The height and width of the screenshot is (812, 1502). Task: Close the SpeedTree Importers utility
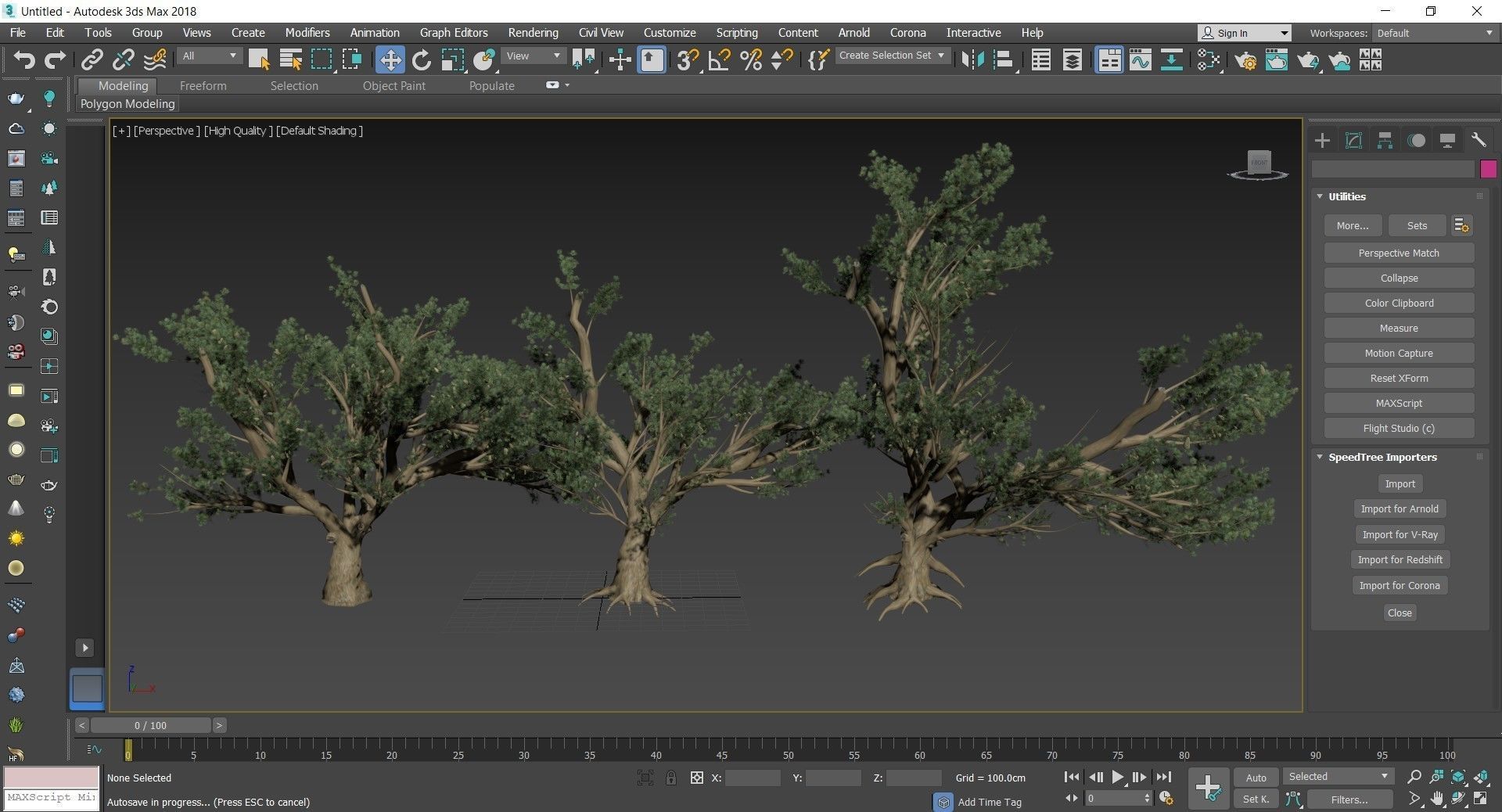1400,613
